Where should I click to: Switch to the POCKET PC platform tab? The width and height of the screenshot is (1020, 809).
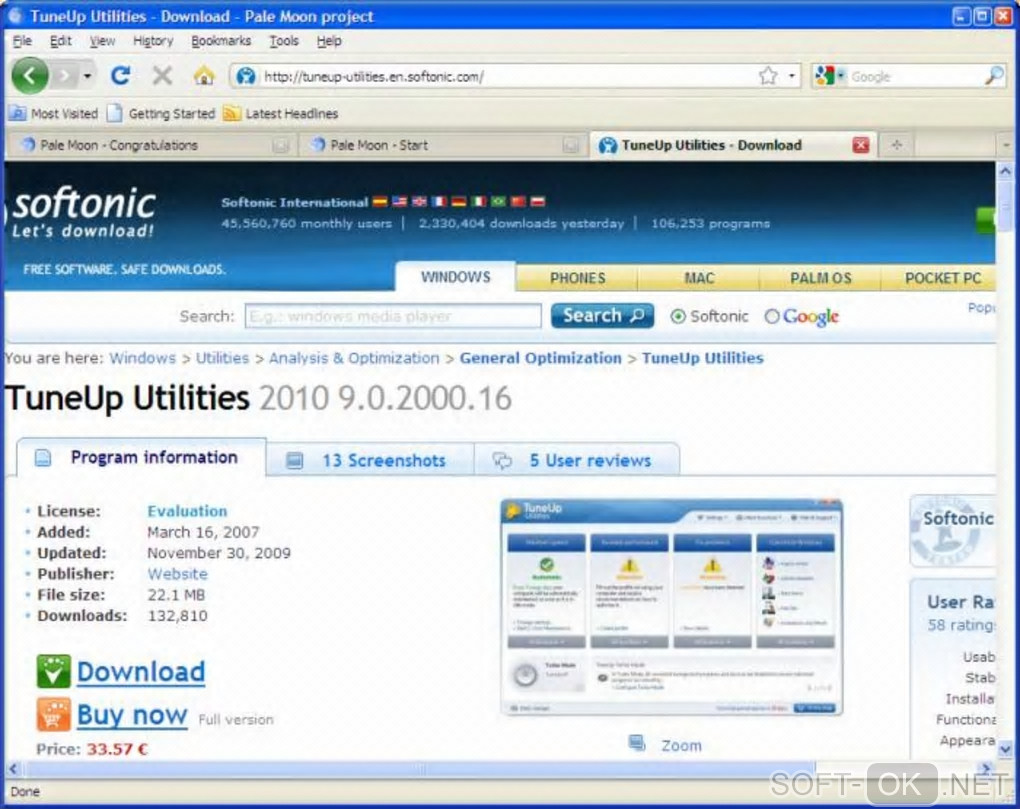[x=941, y=278]
